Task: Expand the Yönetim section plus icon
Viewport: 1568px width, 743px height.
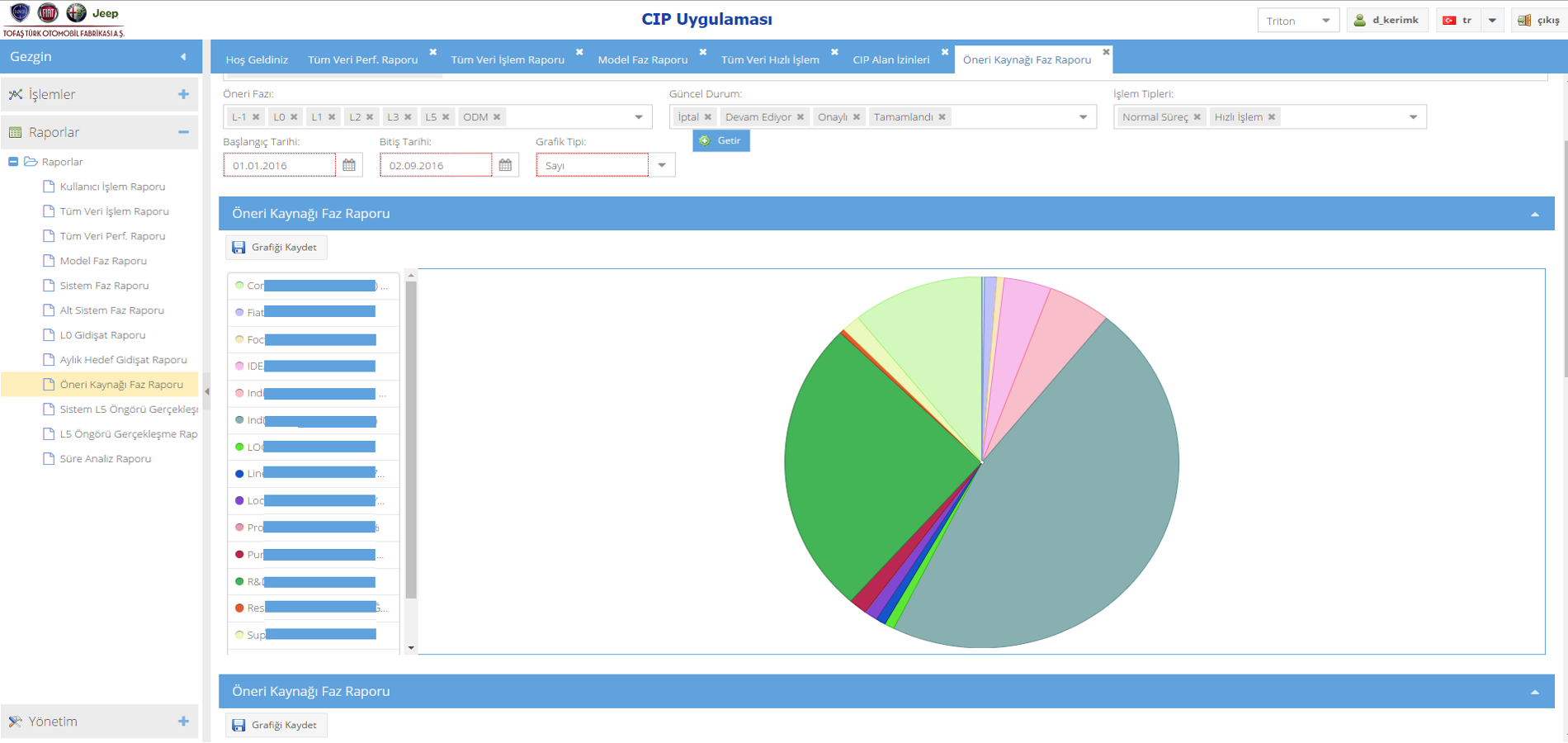Action: pyautogui.click(x=183, y=722)
